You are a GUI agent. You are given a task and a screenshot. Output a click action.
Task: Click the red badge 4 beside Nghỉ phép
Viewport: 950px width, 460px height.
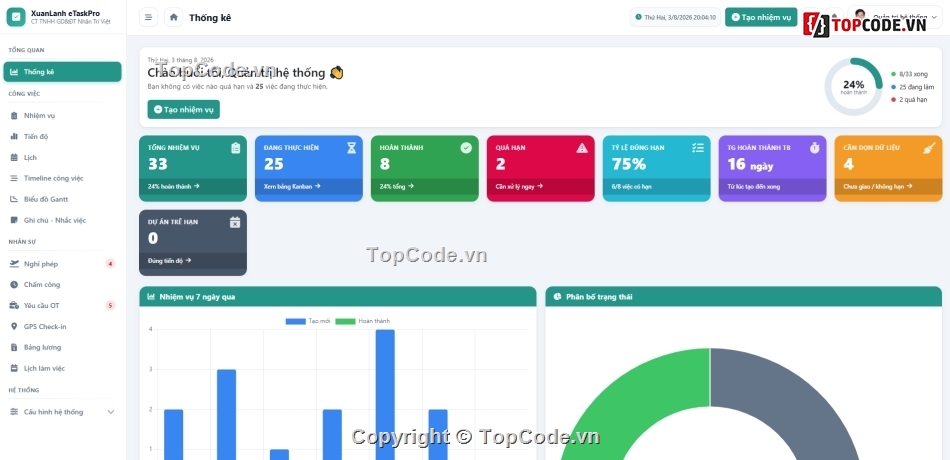110,264
